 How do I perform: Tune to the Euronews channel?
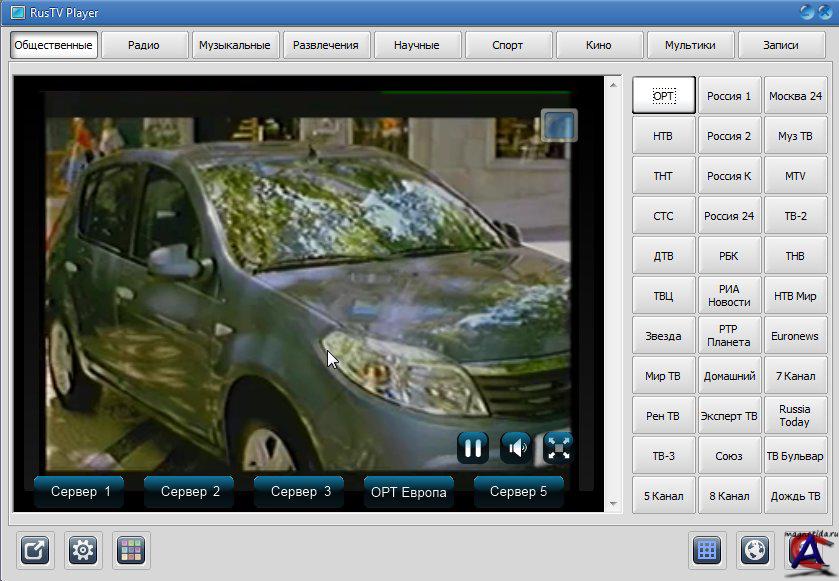pyautogui.click(x=794, y=336)
